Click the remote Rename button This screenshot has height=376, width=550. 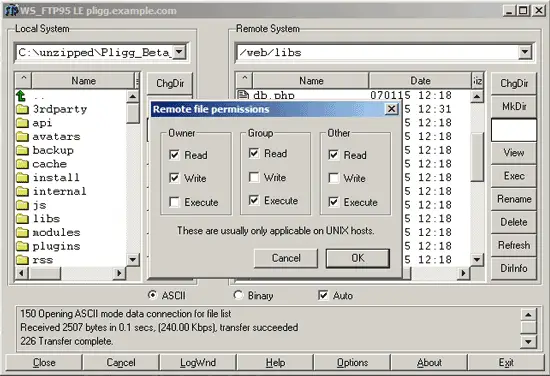(514, 199)
